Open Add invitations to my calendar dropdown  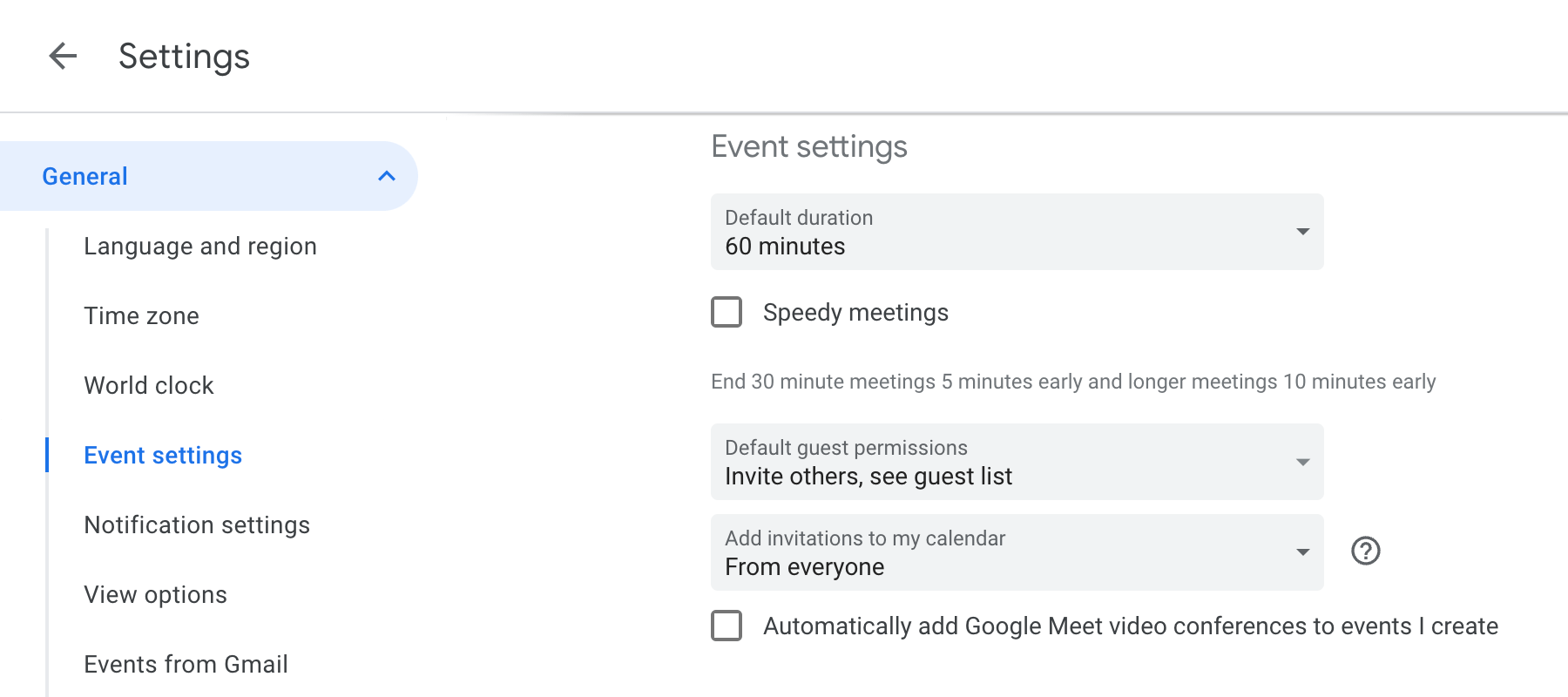(x=1017, y=552)
